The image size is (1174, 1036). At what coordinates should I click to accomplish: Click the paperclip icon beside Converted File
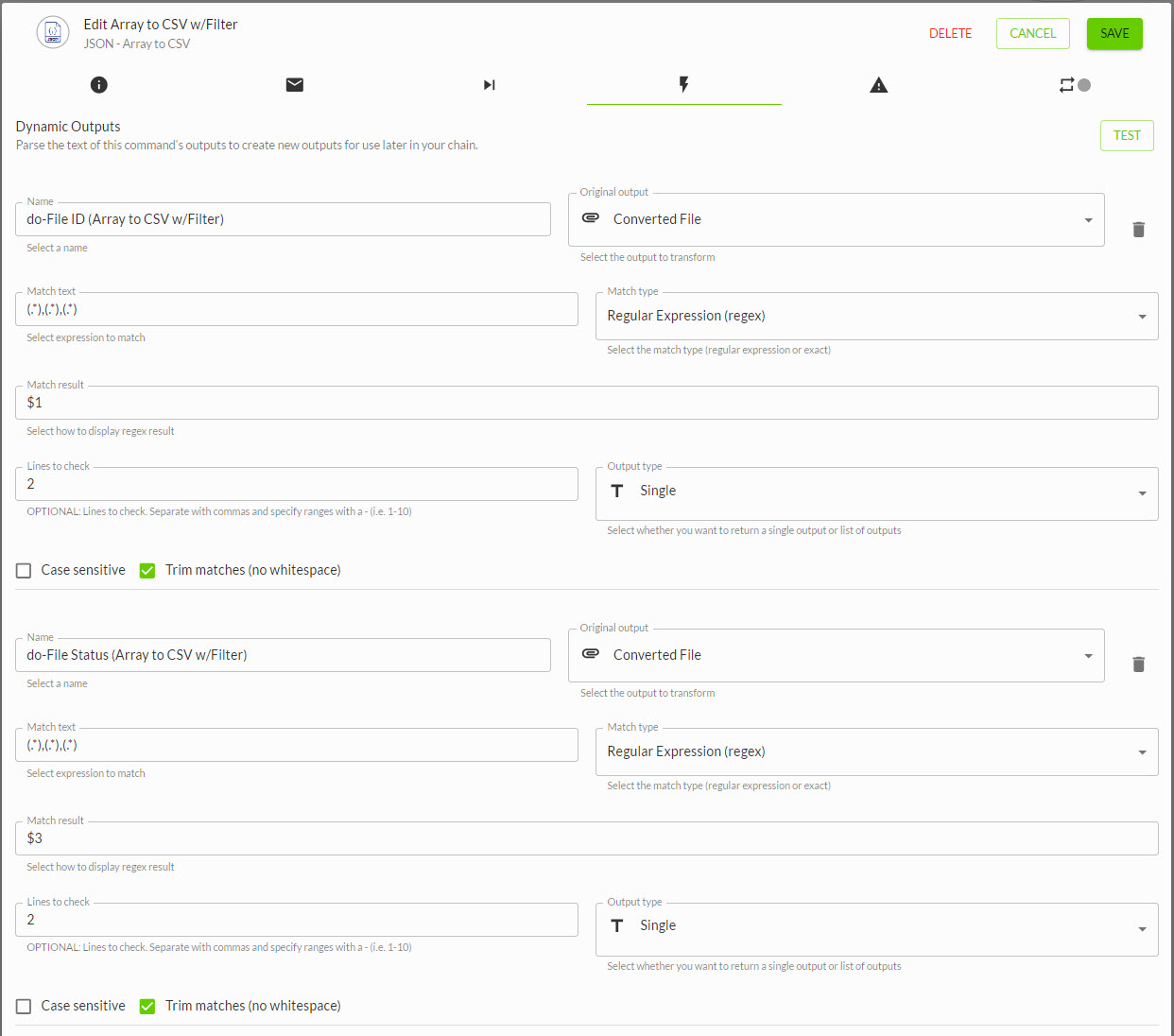pos(590,218)
